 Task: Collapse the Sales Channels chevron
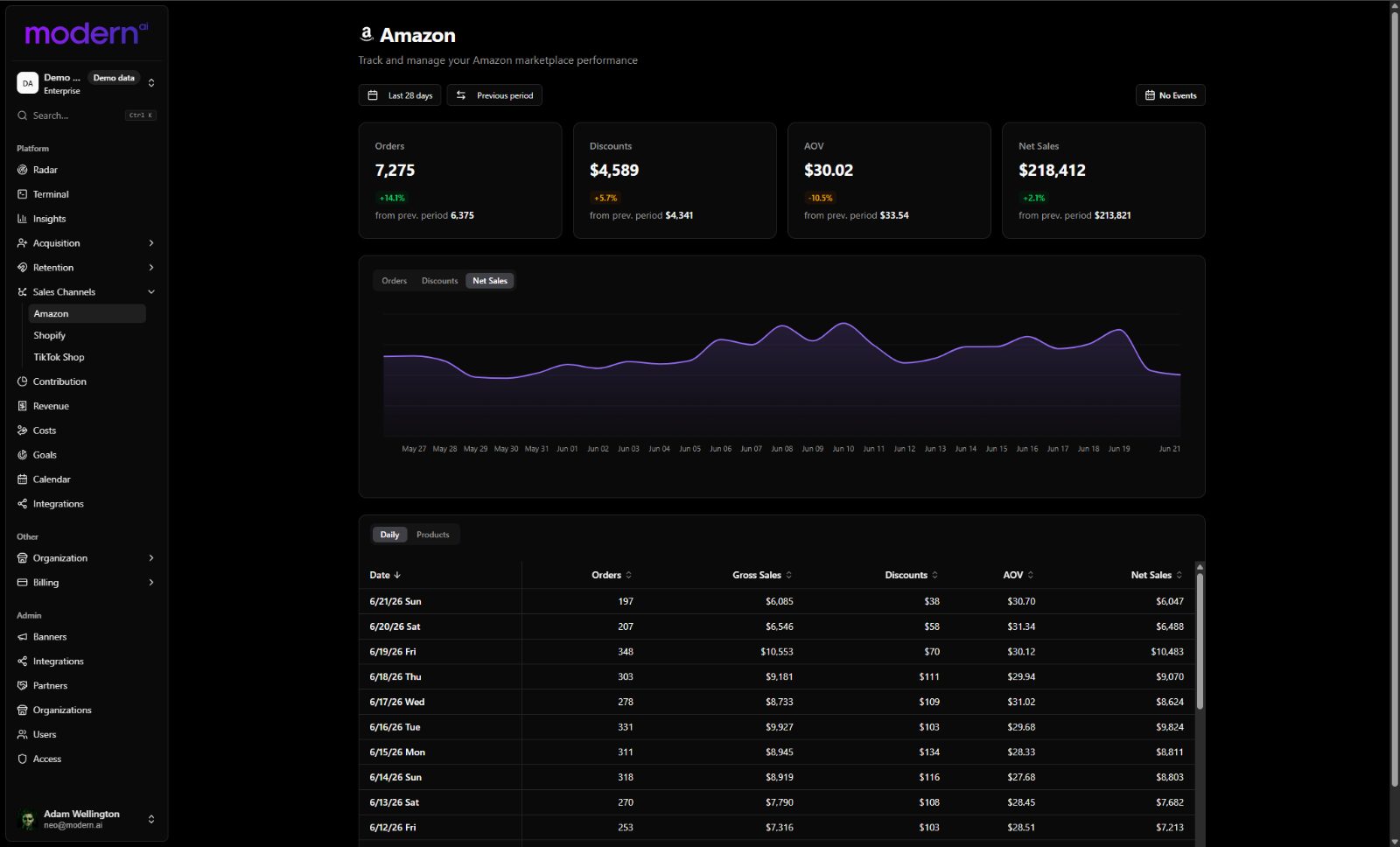pyautogui.click(x=151, y=292)
